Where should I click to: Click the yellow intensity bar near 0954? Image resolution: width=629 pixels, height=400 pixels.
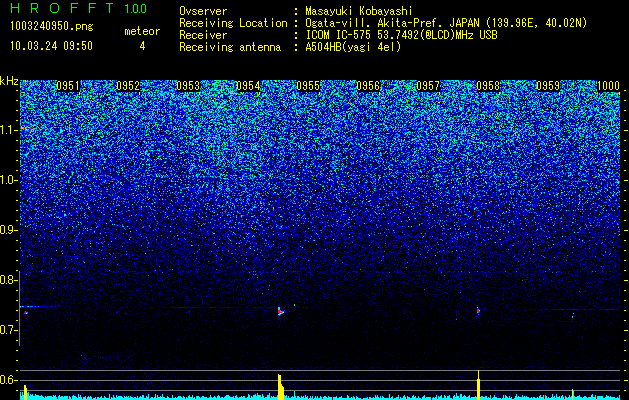tap(280, 387)
